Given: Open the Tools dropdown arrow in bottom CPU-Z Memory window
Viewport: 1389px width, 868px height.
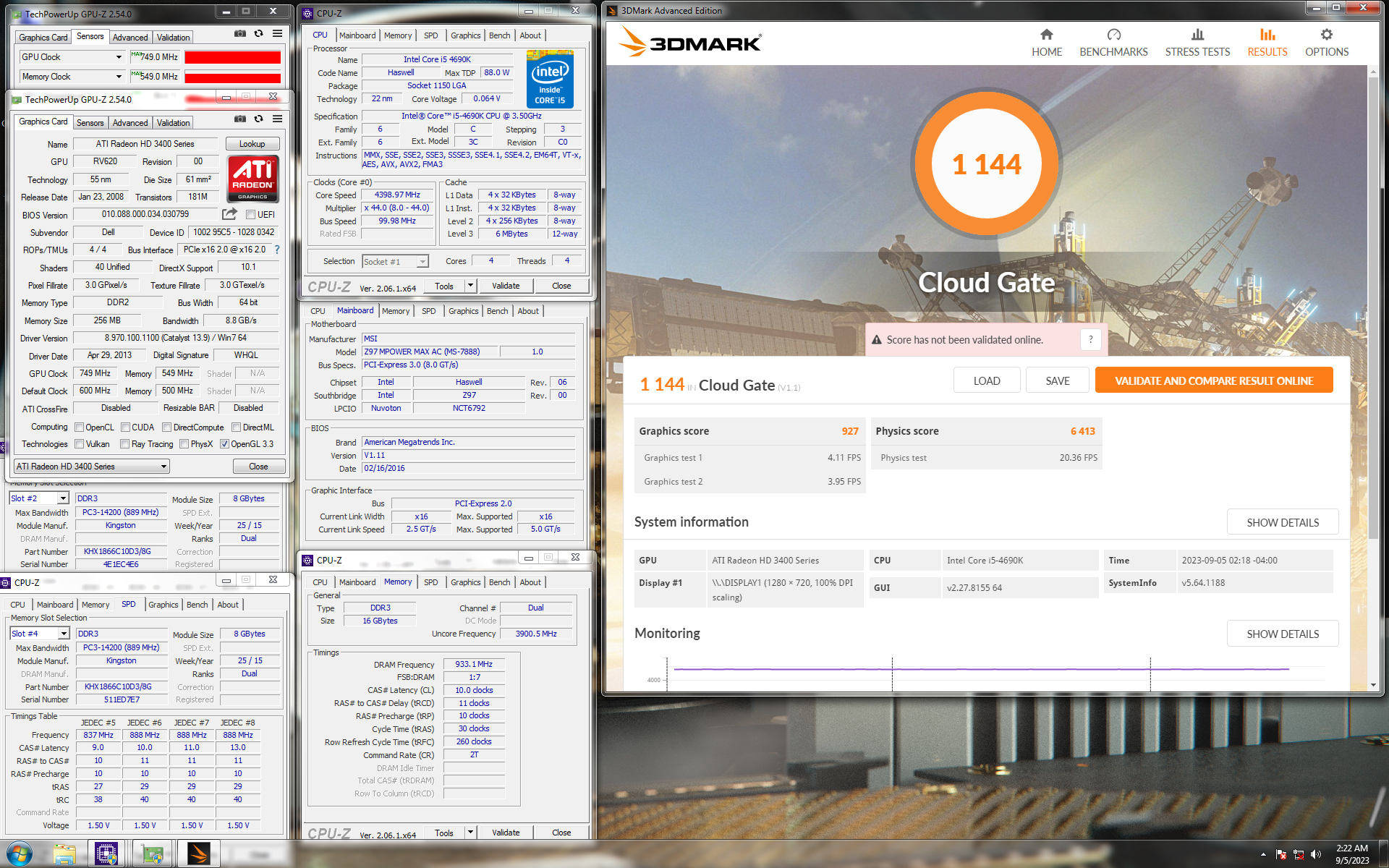Looking at the screenshot, I should click(x=470, y=833).
